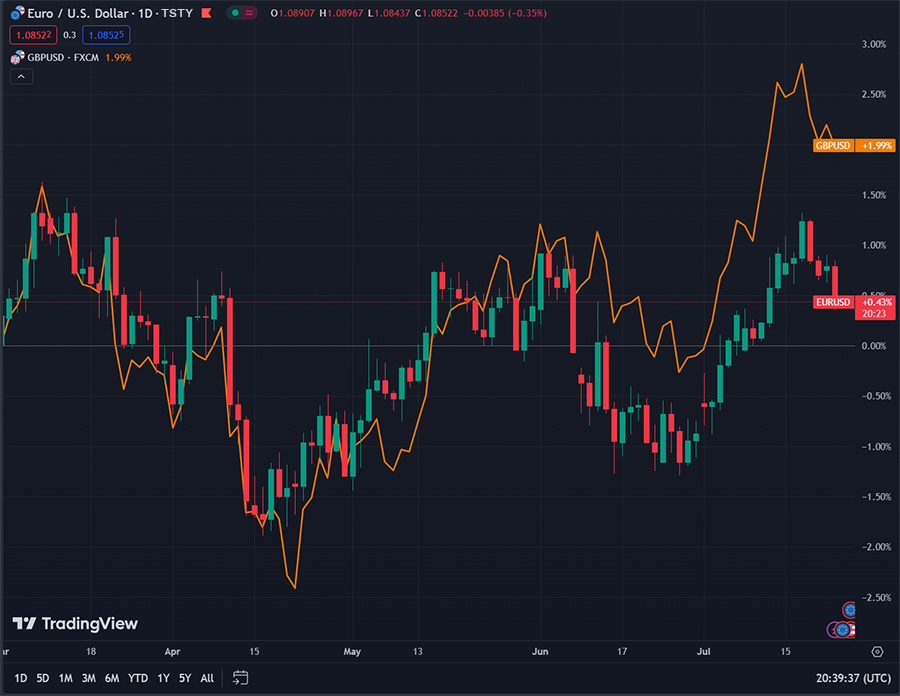Click the change −0.00385 (−0.35%) text

[505, 13]
